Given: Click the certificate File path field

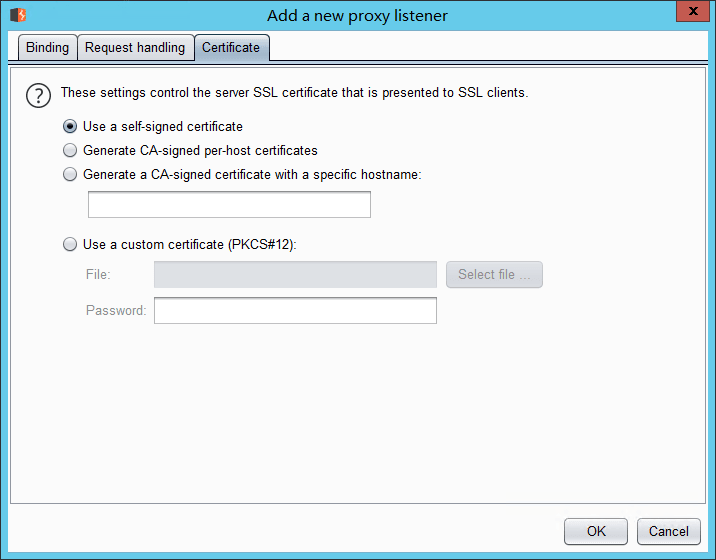Looking at the screenshot, I should 295,275.
